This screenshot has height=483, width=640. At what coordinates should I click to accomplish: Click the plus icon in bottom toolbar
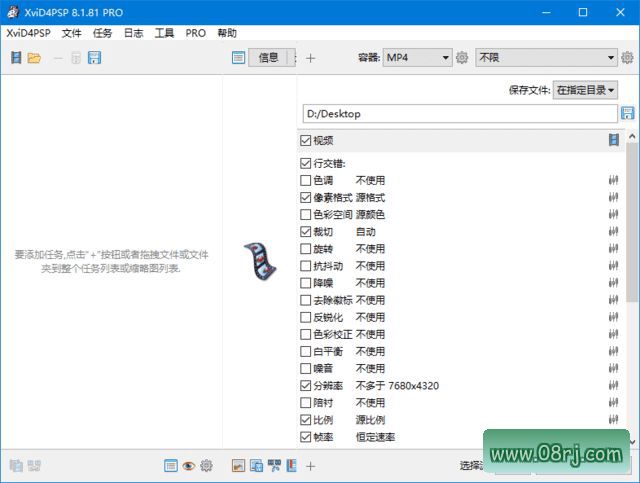point(310,466)
